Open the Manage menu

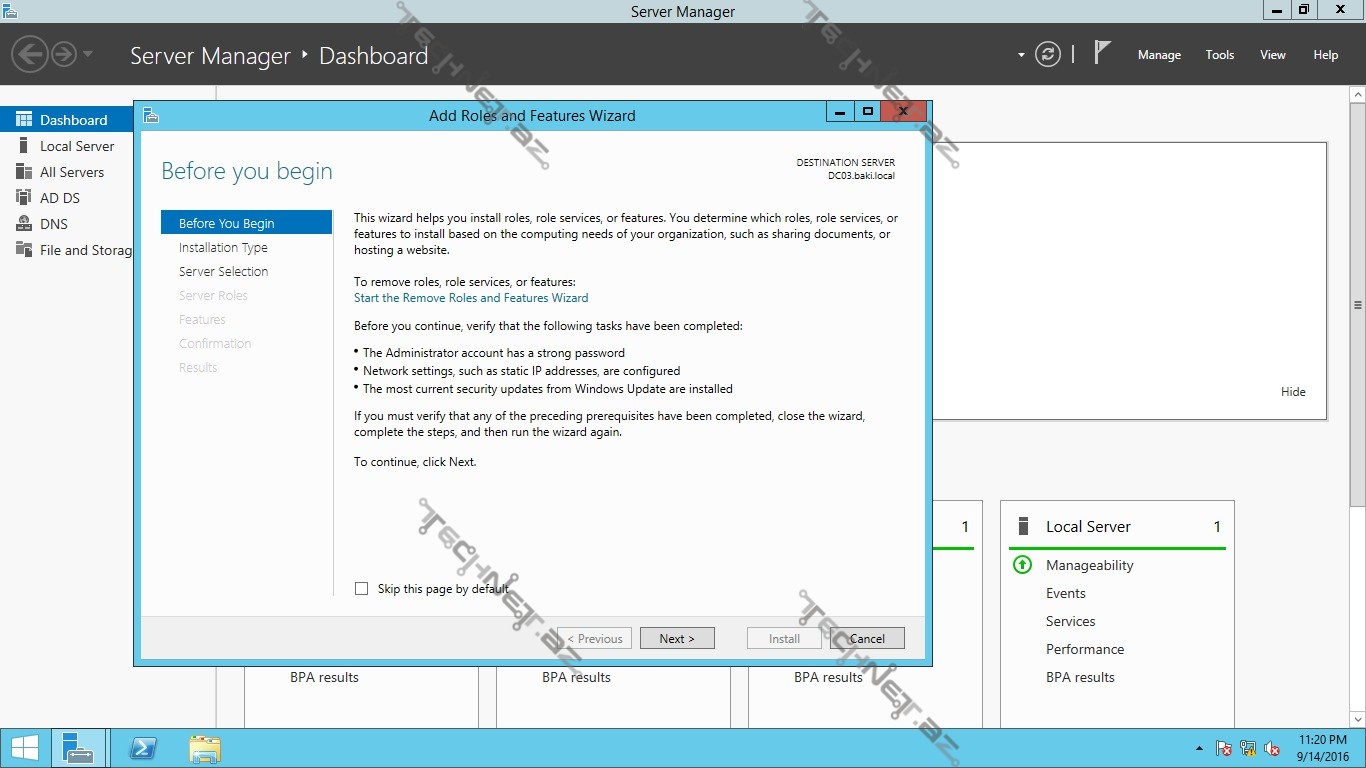[x=1159, y=55]
